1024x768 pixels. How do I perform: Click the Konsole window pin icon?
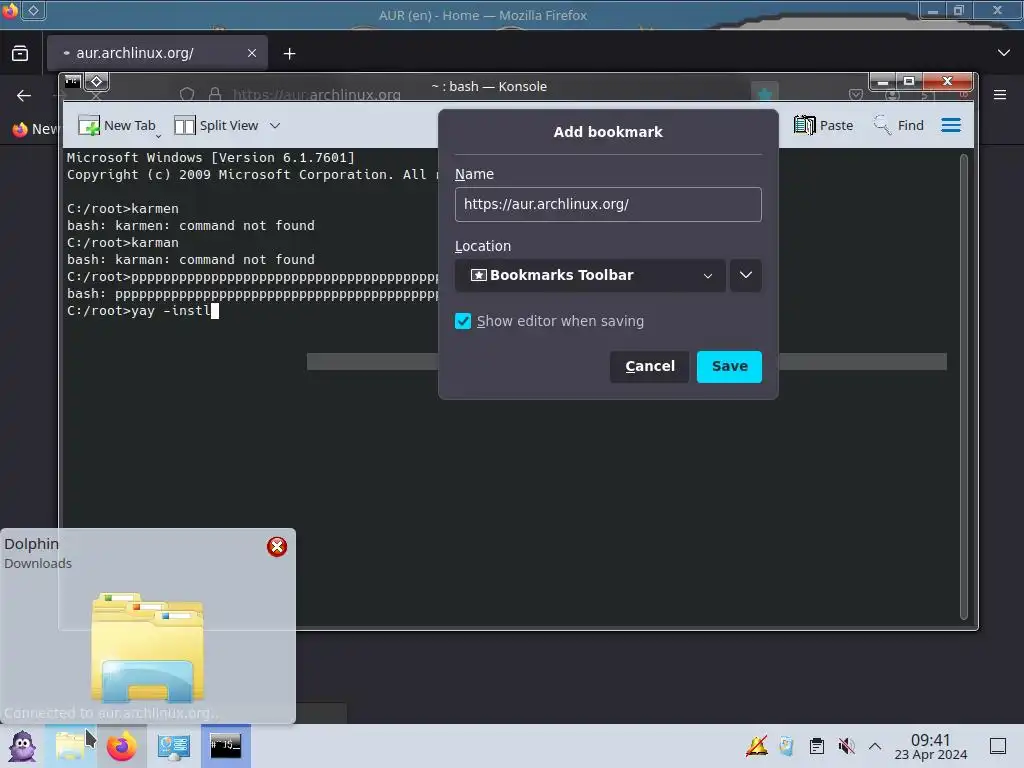97,82
